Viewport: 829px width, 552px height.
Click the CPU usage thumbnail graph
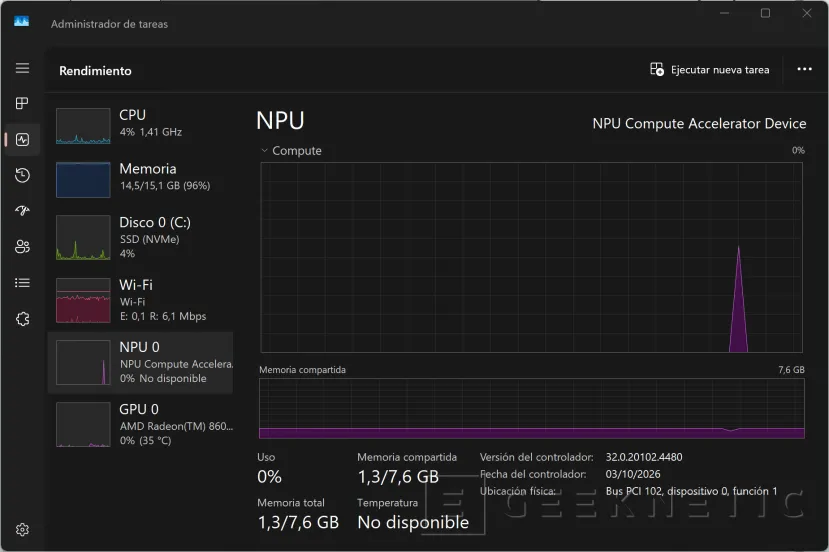point(83,126)
